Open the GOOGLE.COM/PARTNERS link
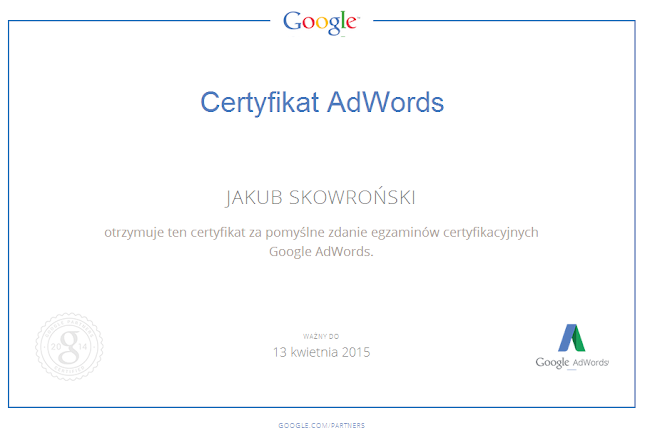The height and width of the screenshot is (438, 645). [x=322, y=425]
